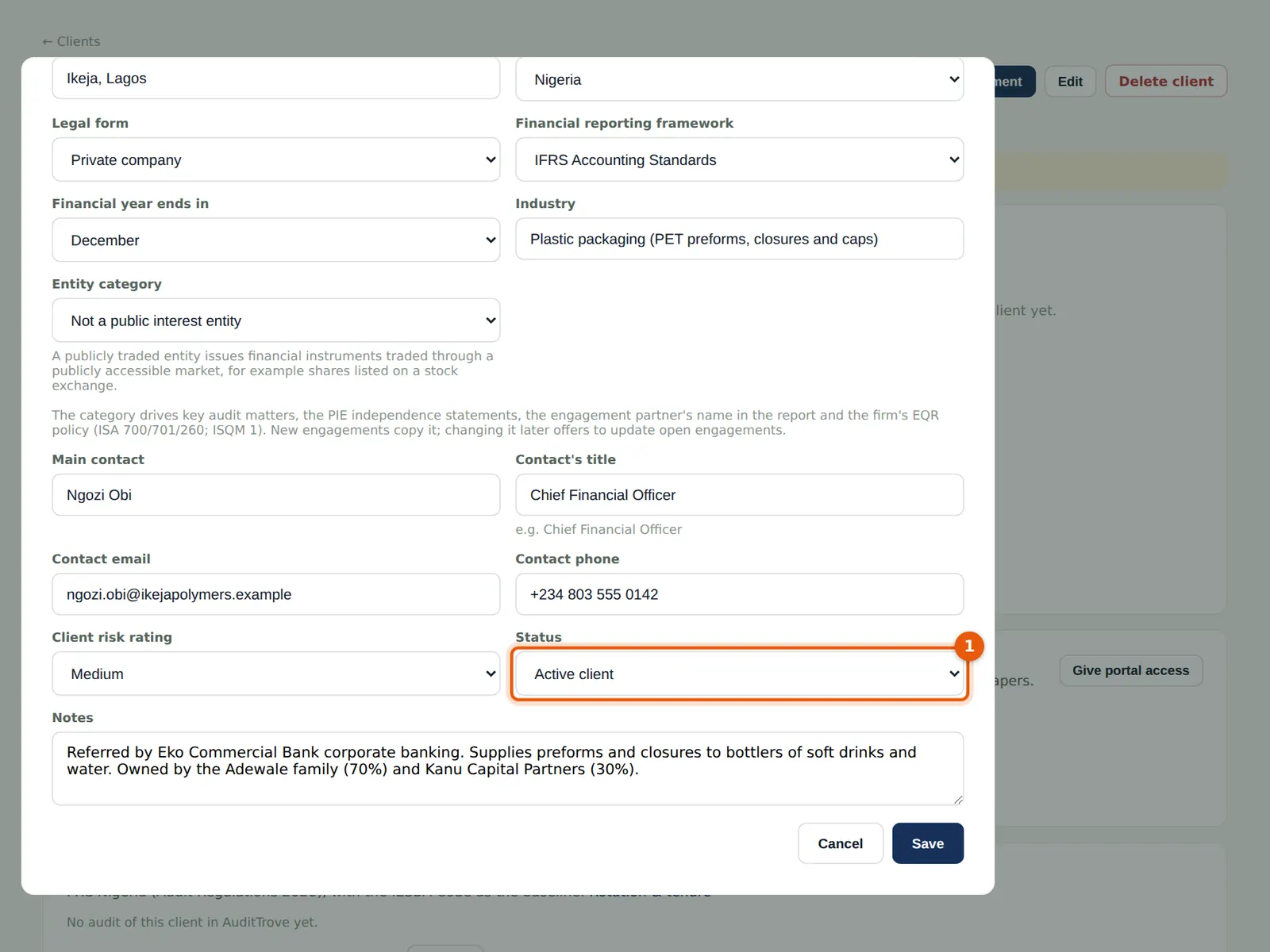This screenshot has width=1270, height=952.
Task: Click the Contact phone field
Action: point(739,594)
